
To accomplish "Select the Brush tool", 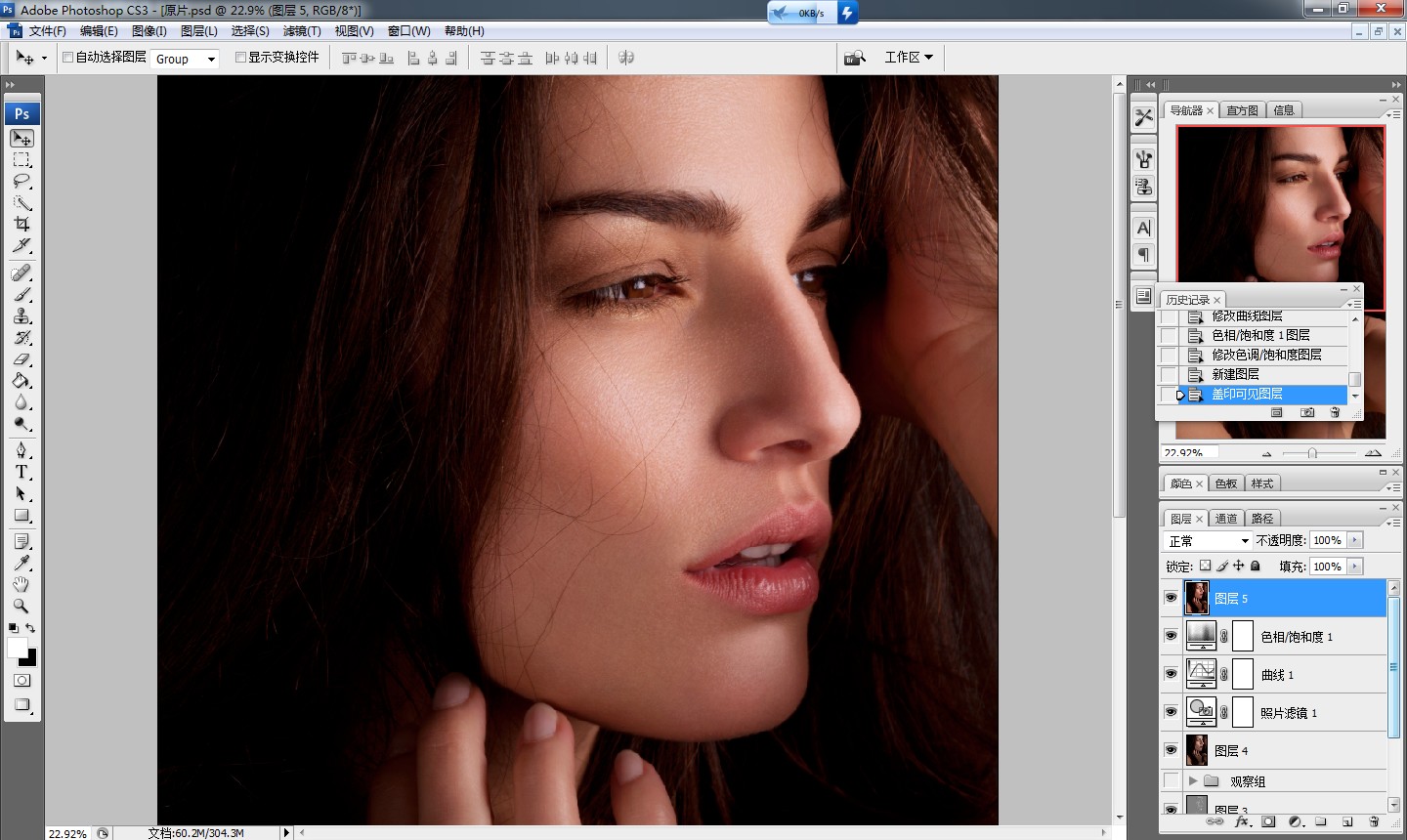I will click(21, 295).
